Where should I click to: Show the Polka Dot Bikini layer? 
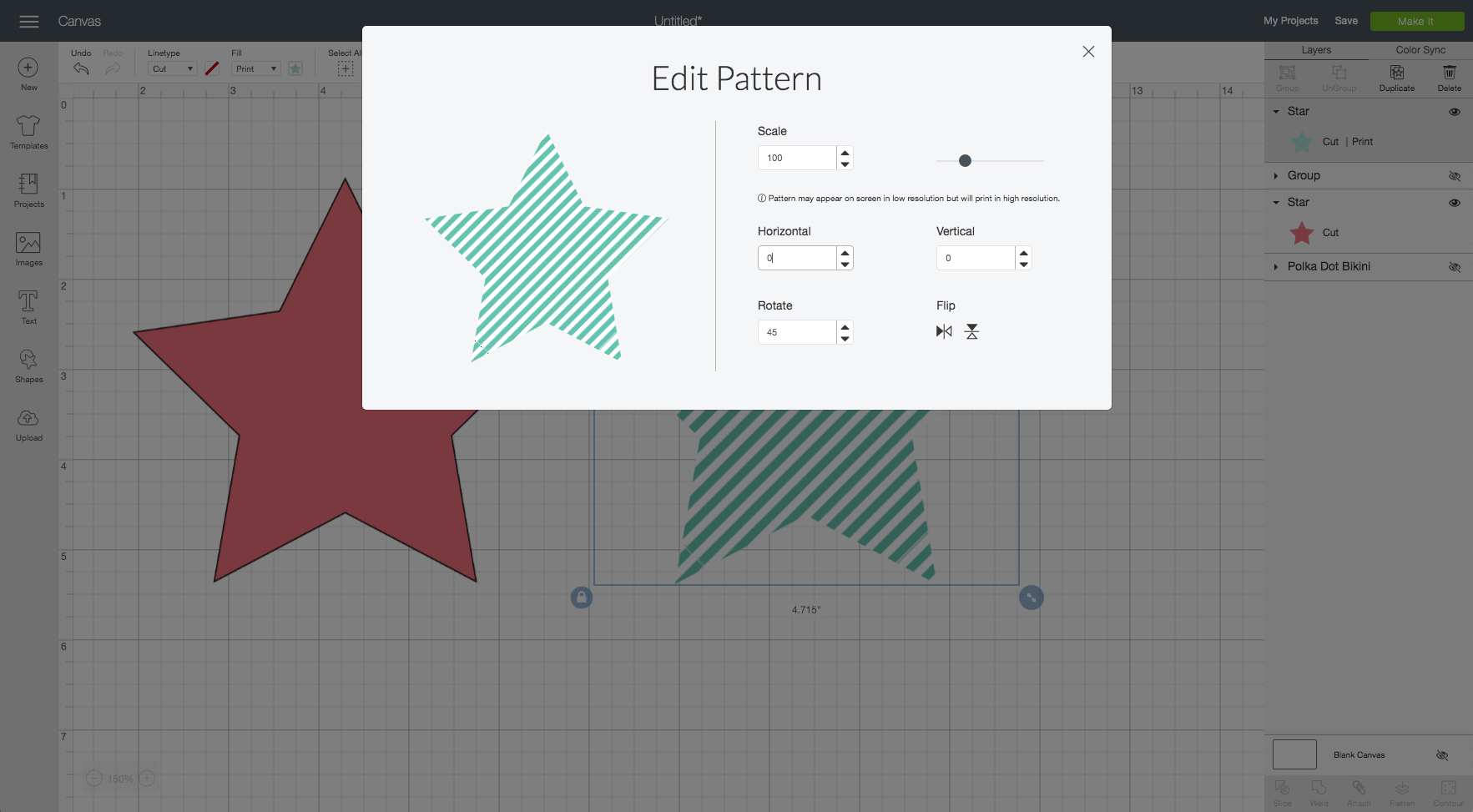point(1454,267)
